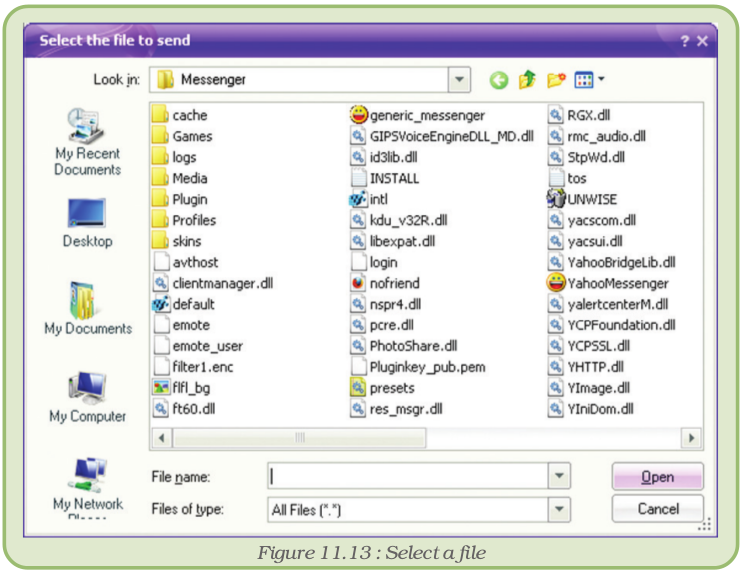Open the Files of type dropdown

559,510
